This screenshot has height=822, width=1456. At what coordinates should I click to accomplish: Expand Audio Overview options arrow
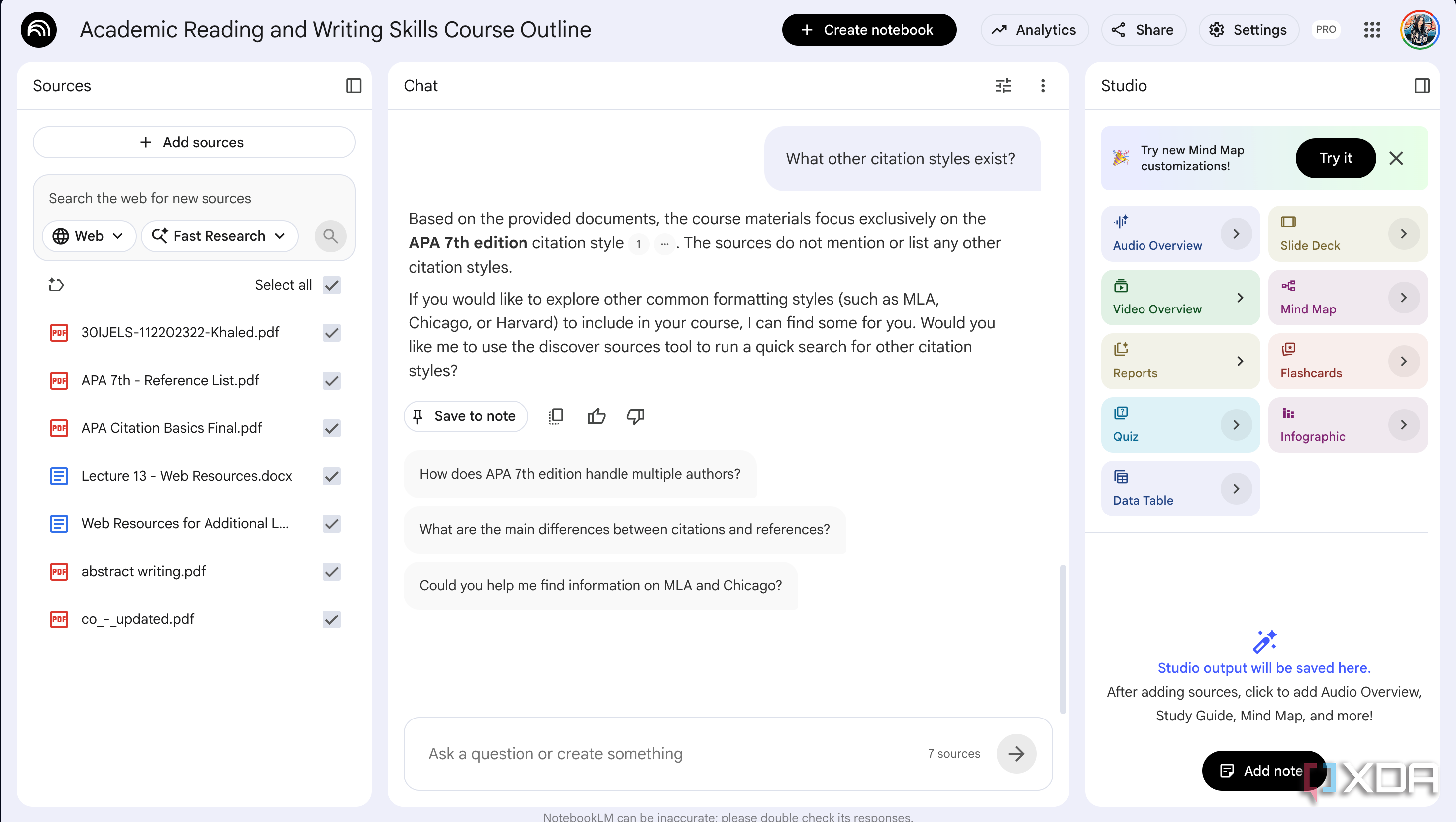pyautogui.click(x=1236, y=233)
